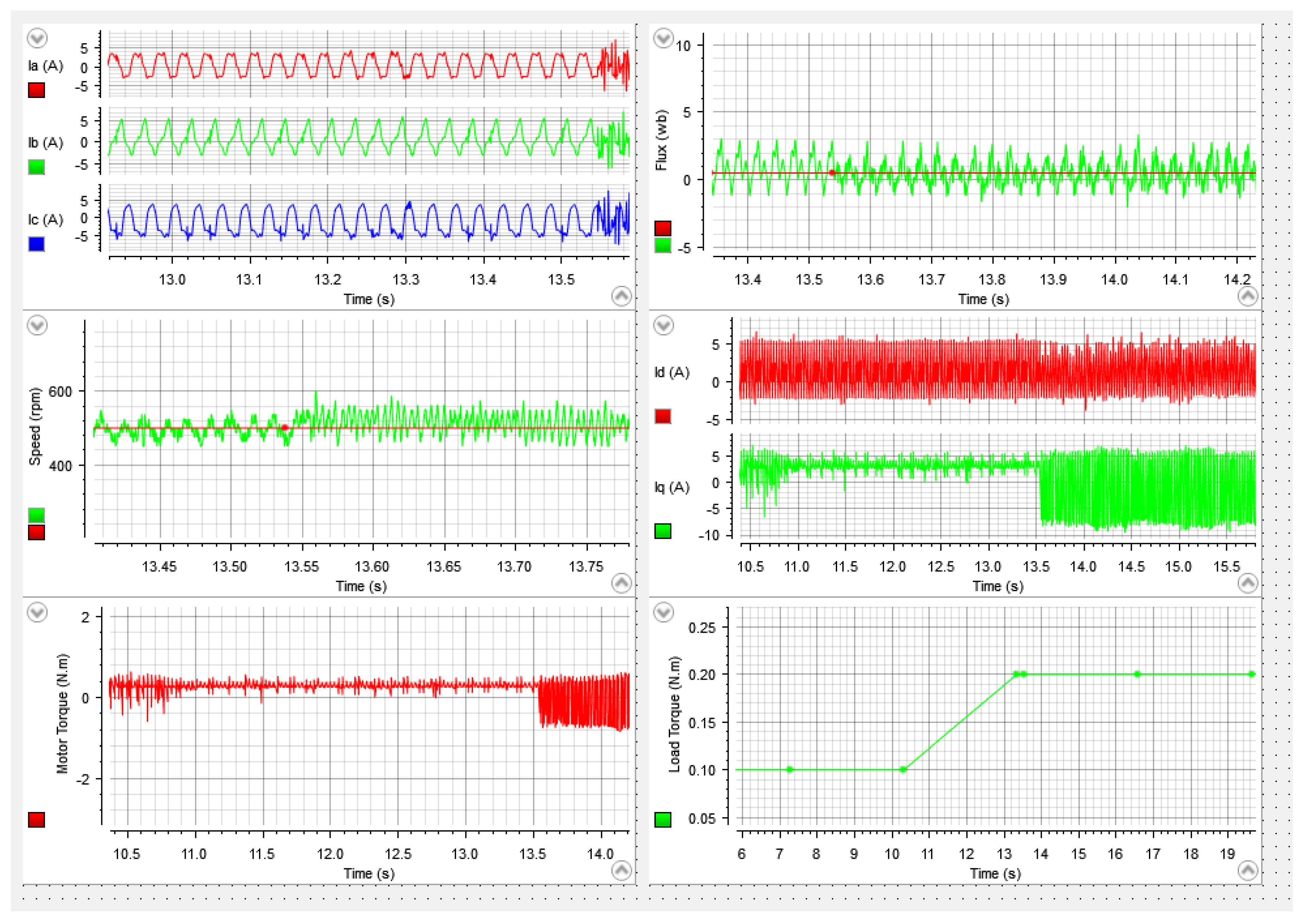1301x924 pixels.
Task: Collapse the Flux plot using up arrow
Action: point(1248,296)
